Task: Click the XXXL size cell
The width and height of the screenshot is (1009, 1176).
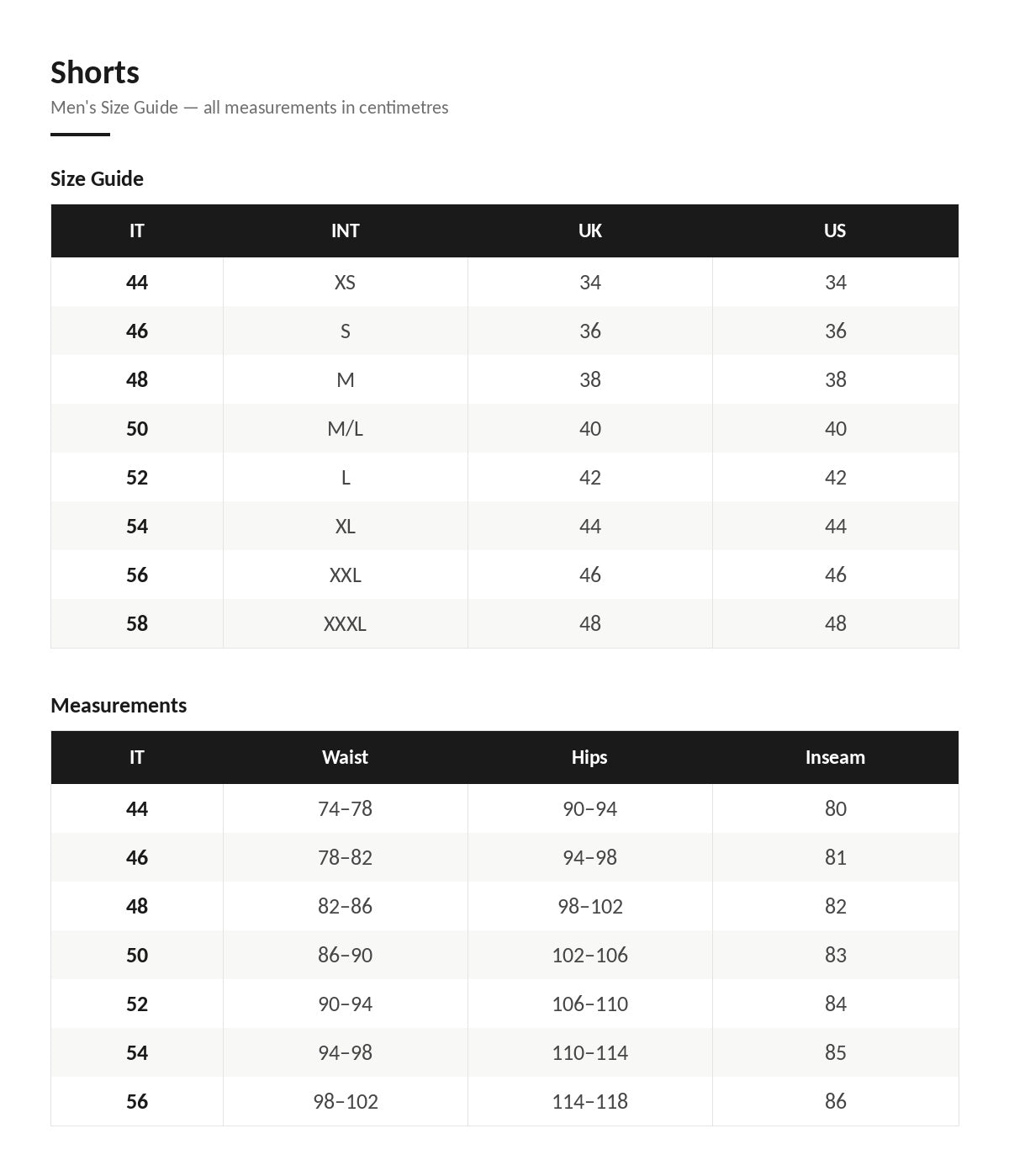Action: click(x=345, y=623)
